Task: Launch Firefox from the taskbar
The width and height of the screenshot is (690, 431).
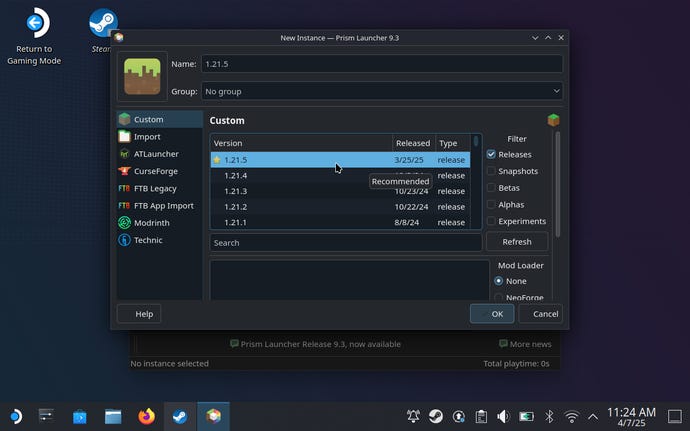Action: 147,416
